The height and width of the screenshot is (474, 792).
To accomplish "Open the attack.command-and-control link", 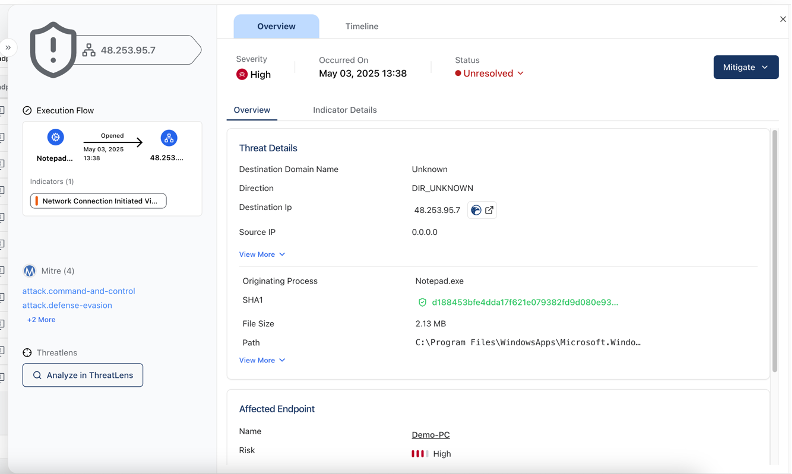I will click(79, 291).
